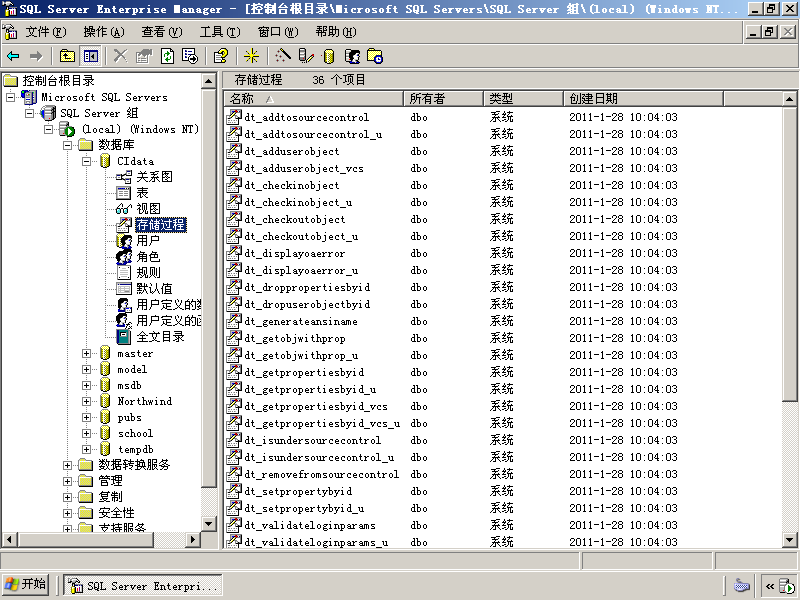Expand the Northwind database node
Viewport: 800px width, 600px height.
[x=86, y=401]
